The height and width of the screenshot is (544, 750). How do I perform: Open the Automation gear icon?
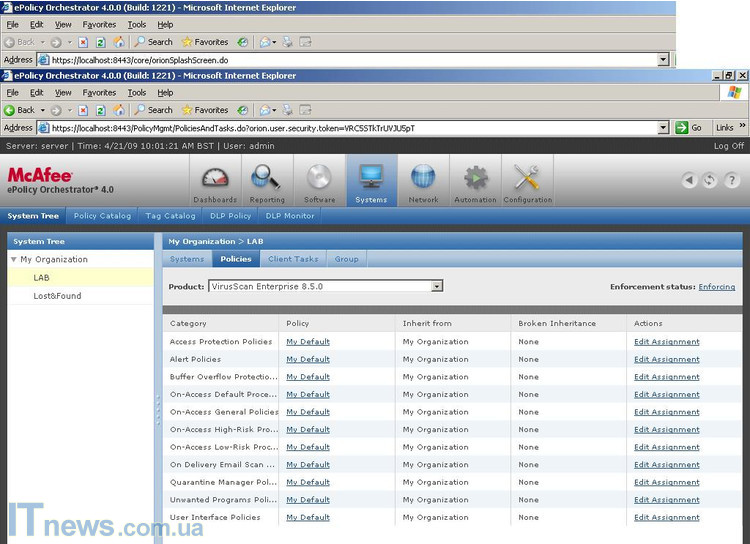(475, 180)
